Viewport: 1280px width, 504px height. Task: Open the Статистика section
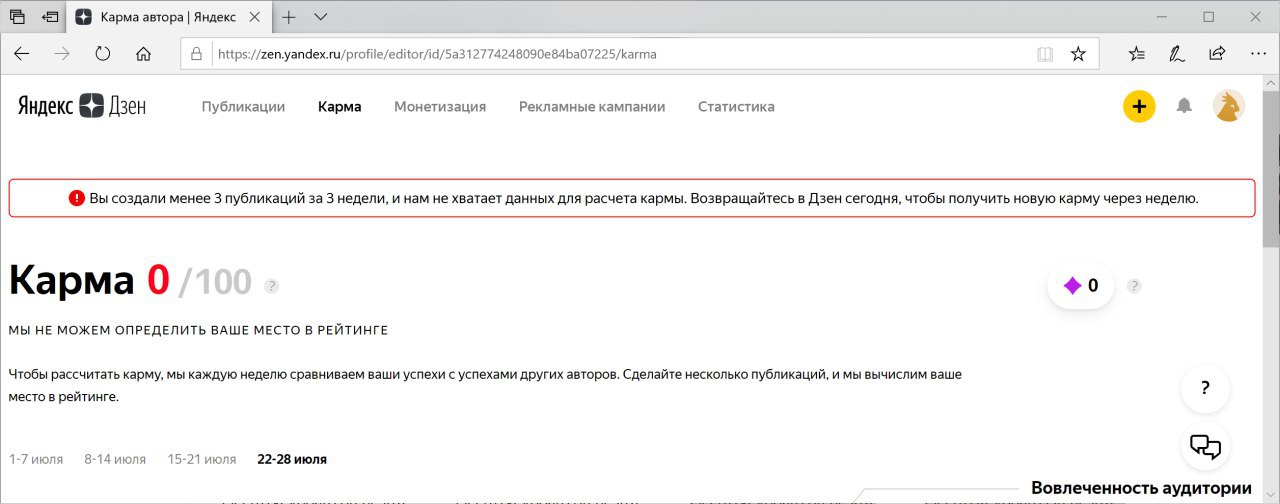736,107
